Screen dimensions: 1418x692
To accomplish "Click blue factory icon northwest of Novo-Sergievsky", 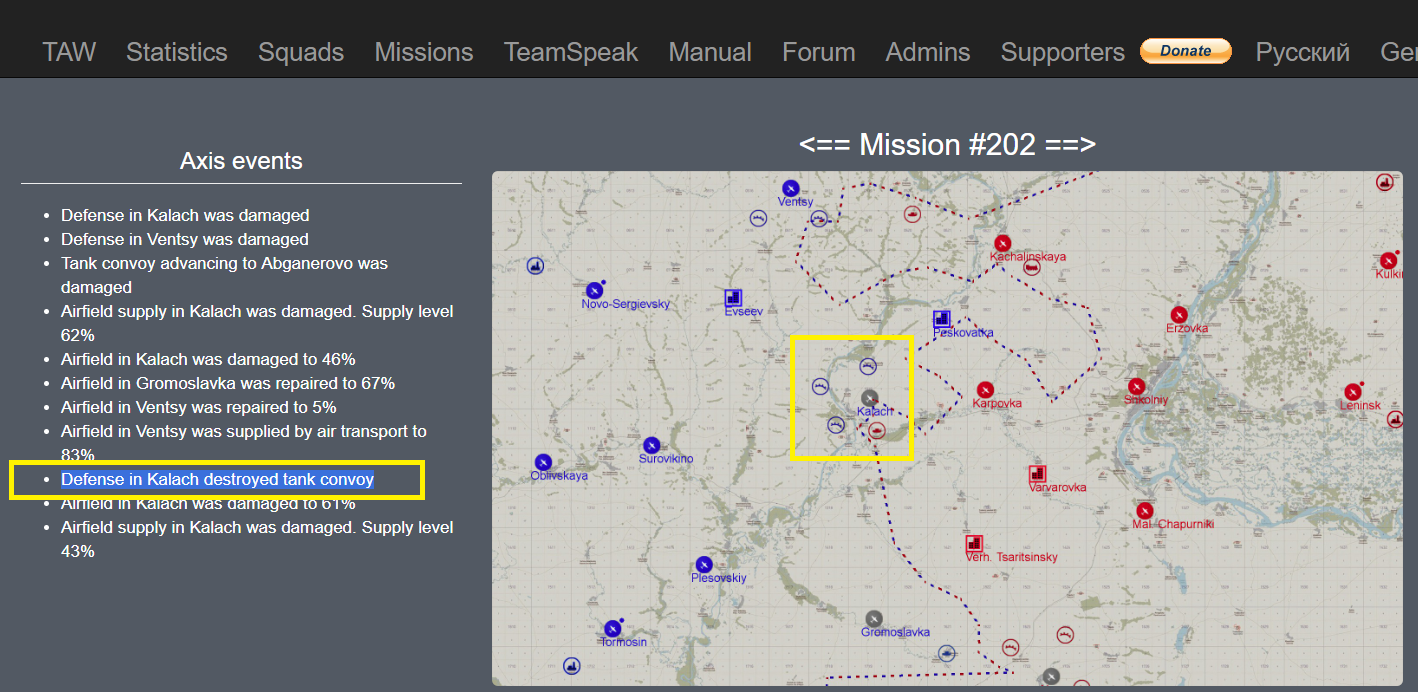I will [x=536, y=266].
